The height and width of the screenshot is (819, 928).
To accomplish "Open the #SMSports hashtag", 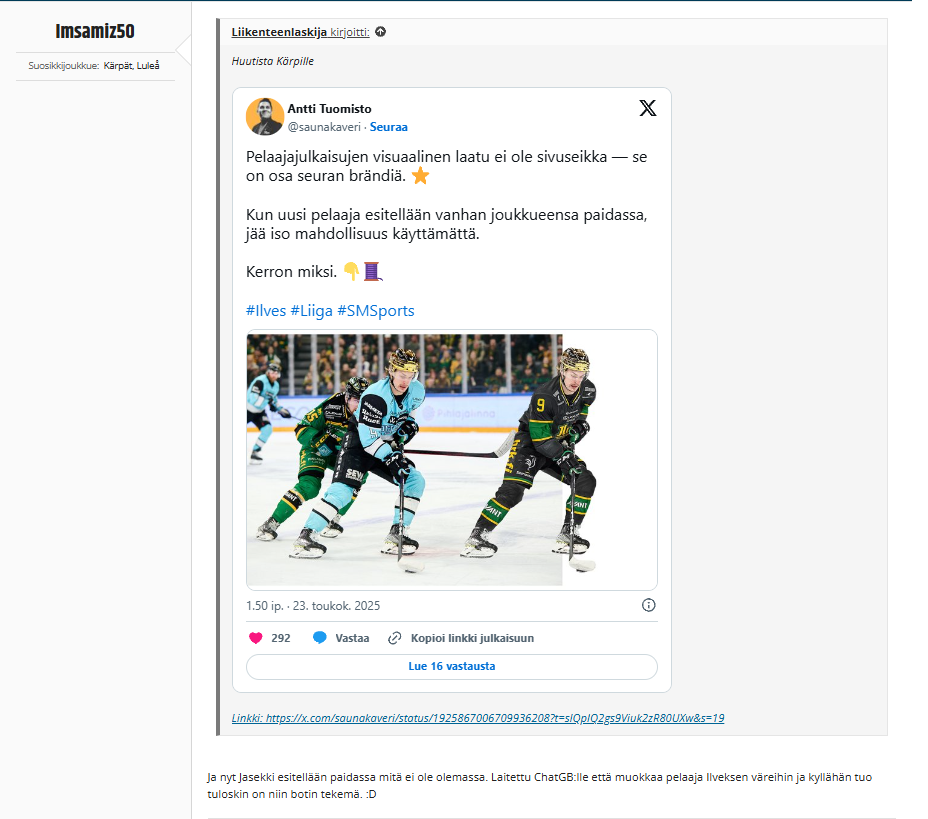I will click(x=376, y=311).
